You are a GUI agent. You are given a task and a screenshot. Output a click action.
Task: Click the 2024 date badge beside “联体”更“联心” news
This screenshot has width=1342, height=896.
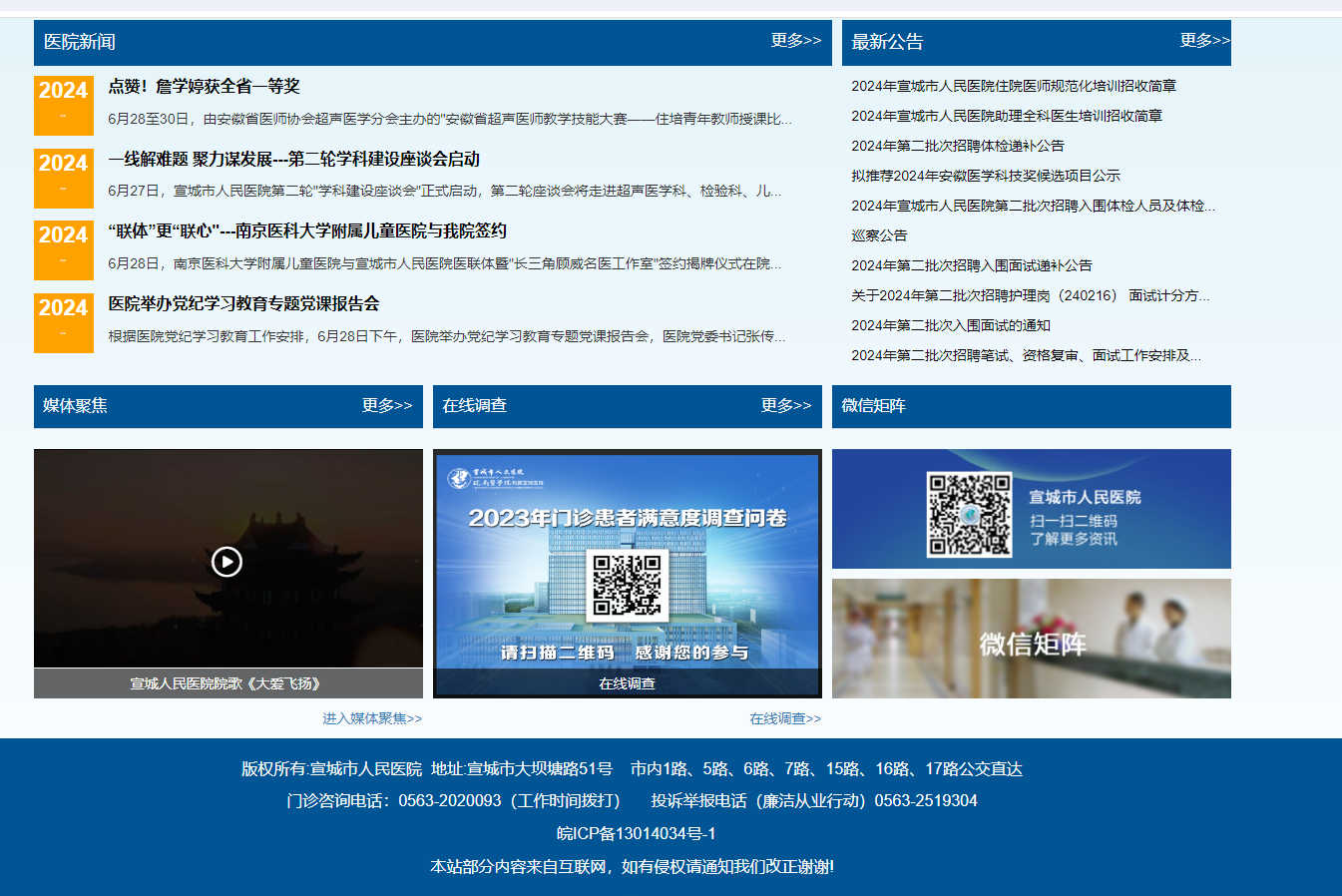[x=63, y=249]
